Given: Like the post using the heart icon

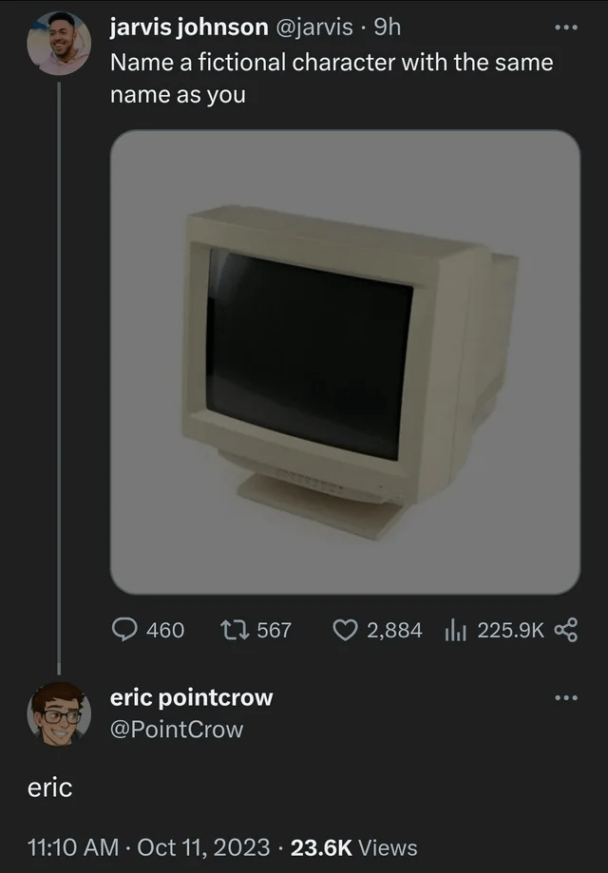Looking at the screenshot, I should point(345,629).
